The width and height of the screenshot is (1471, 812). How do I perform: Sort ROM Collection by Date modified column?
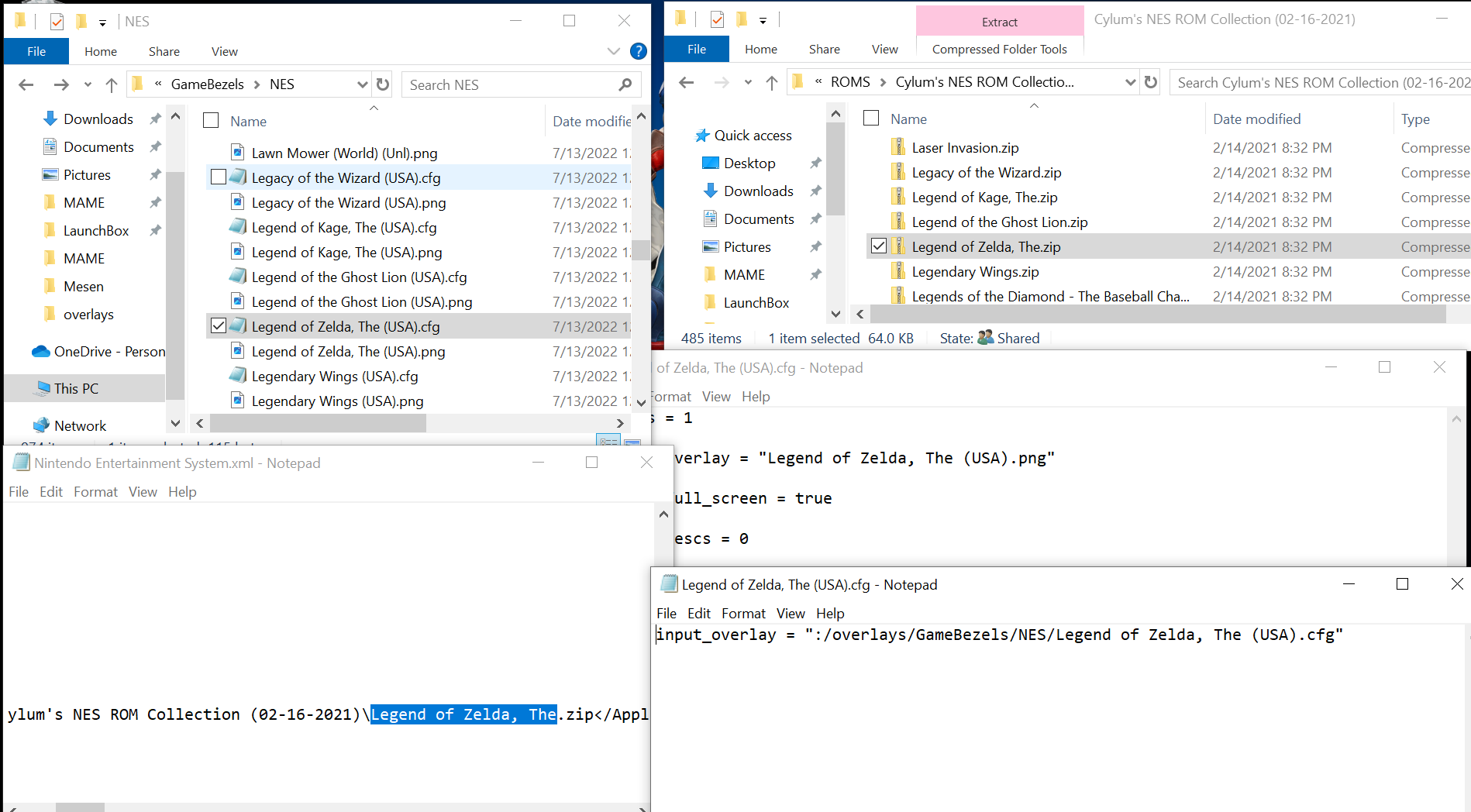1256,119
